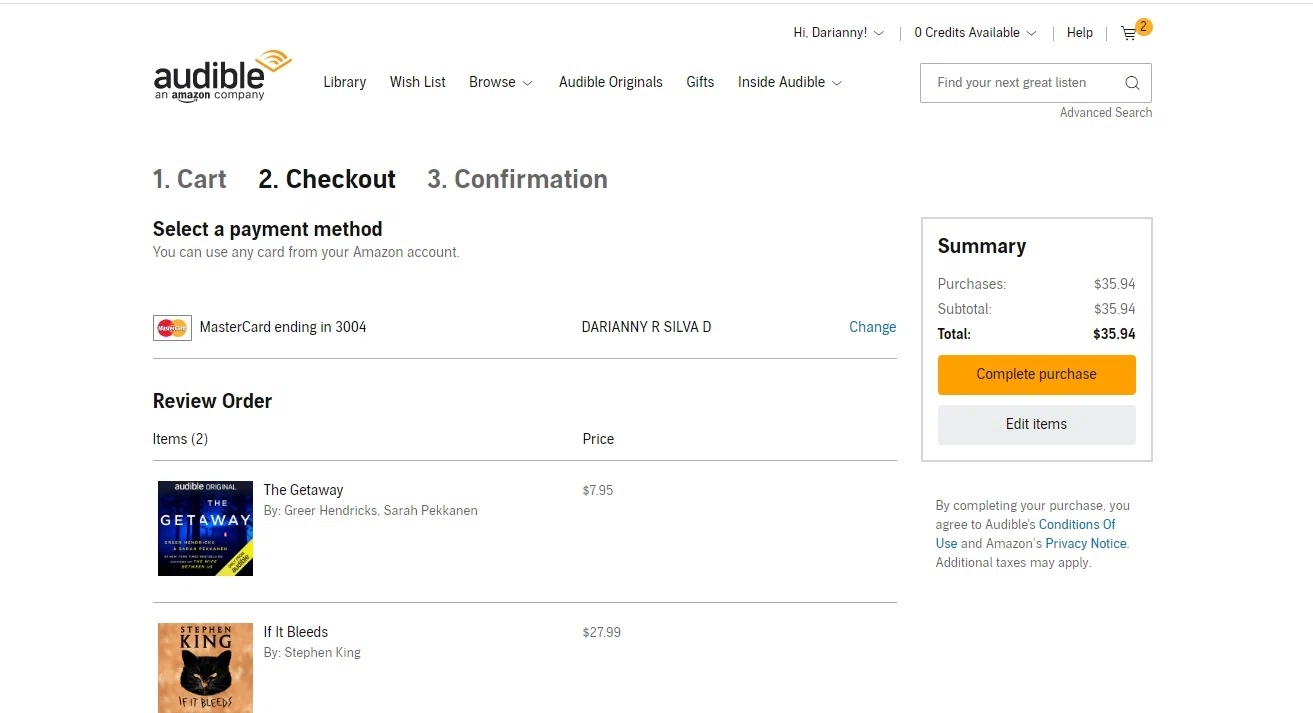Click the search magnifier icon

[x=1132, y=83]
